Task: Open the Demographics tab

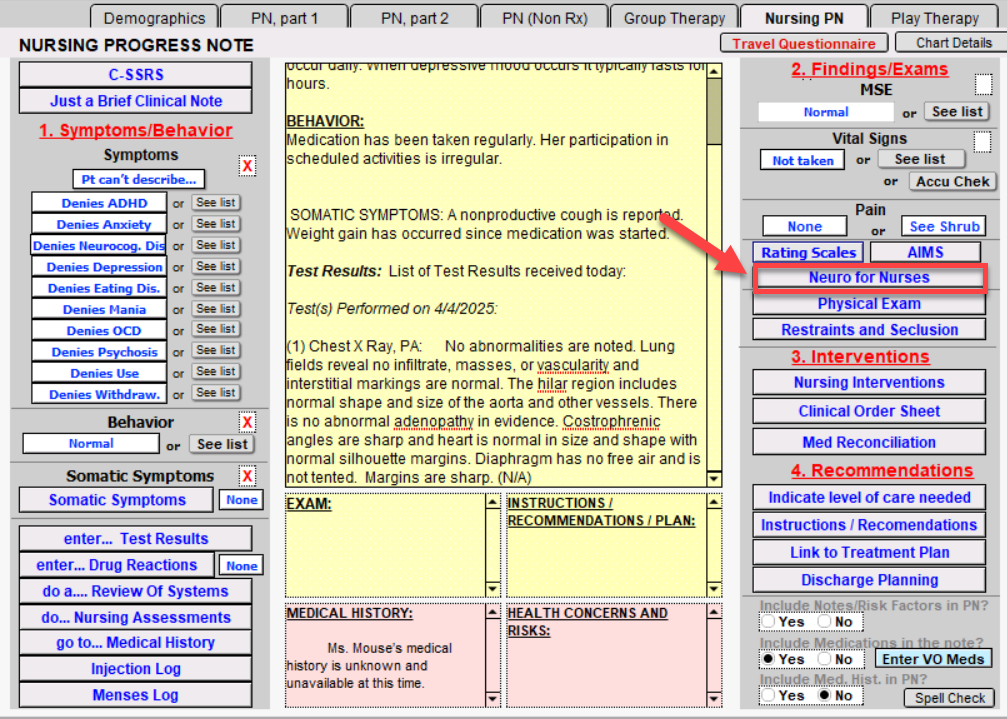Action: point(154,18)
